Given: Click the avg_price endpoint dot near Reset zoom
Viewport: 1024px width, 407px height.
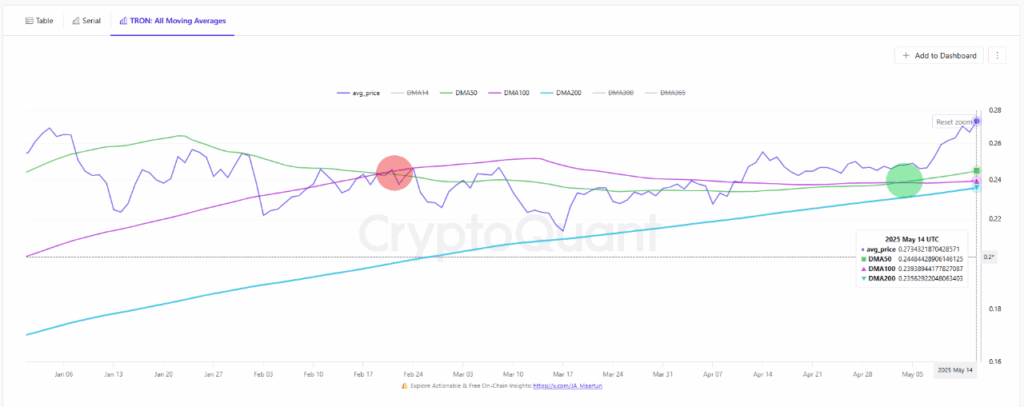Looking at the screenshot, I should point(977,121).
